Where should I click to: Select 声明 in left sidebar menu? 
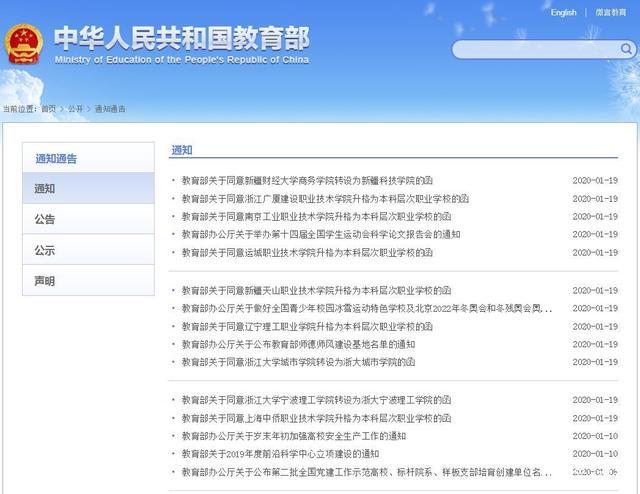click(89, 280)
